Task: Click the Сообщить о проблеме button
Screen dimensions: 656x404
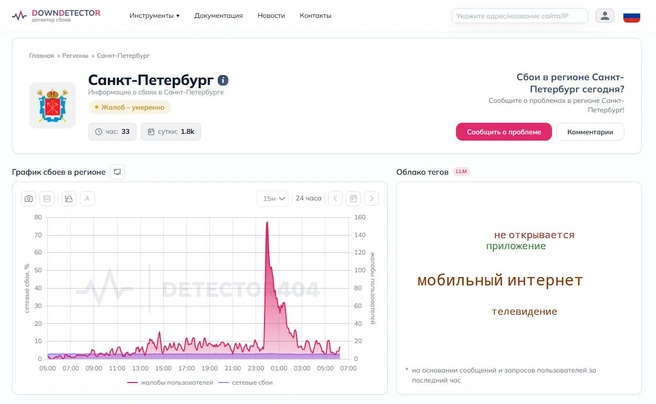Action: [504, 132]
